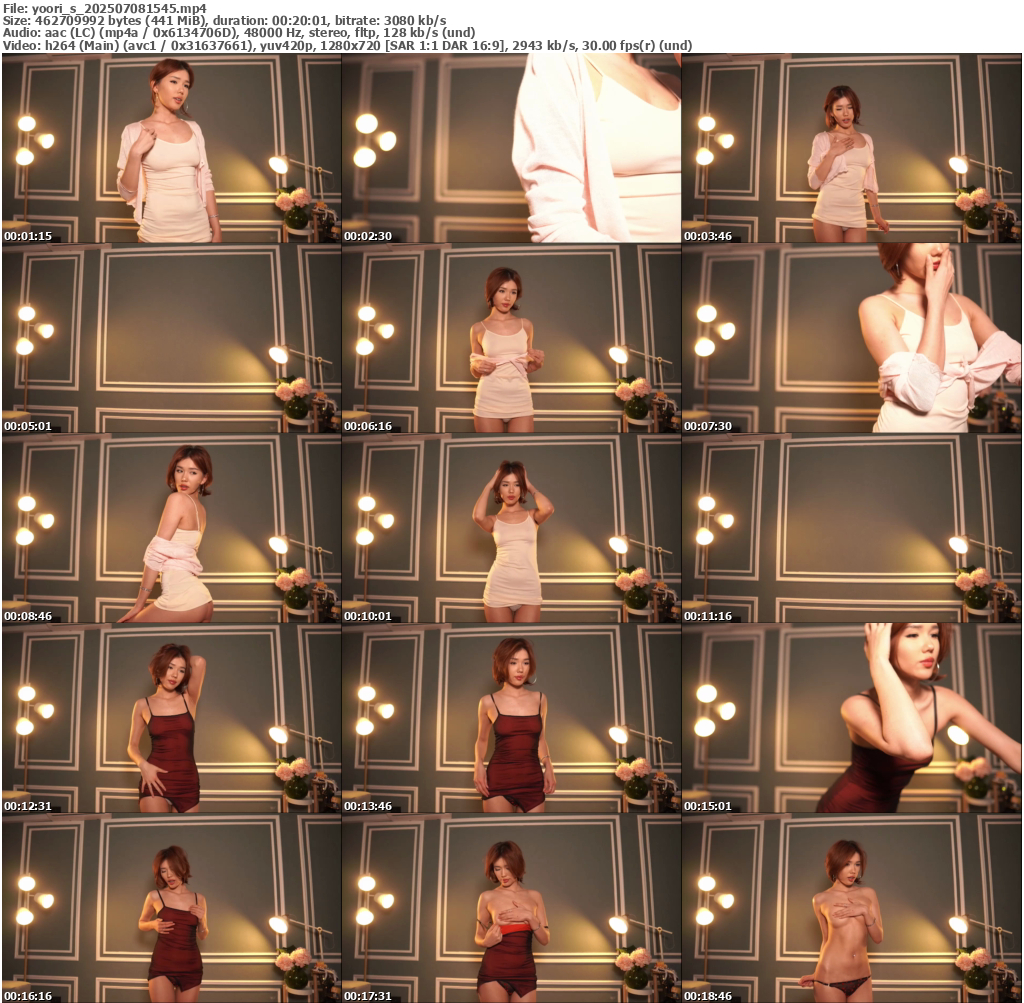Click the empty room frame at 00:05:01
Viewport: 1024px width, 1003px height.
pyautogui.click(x=171, y=339)
